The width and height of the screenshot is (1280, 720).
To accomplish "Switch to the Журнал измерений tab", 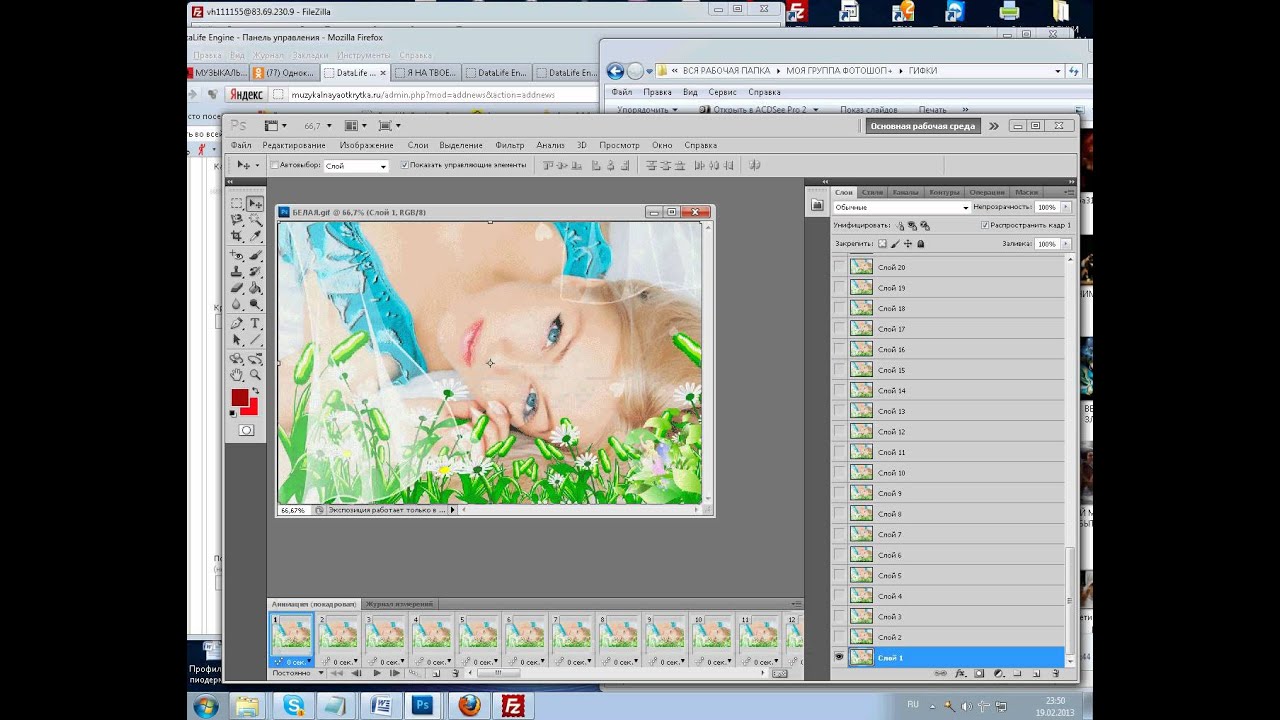I will click(x=399, y=604).
